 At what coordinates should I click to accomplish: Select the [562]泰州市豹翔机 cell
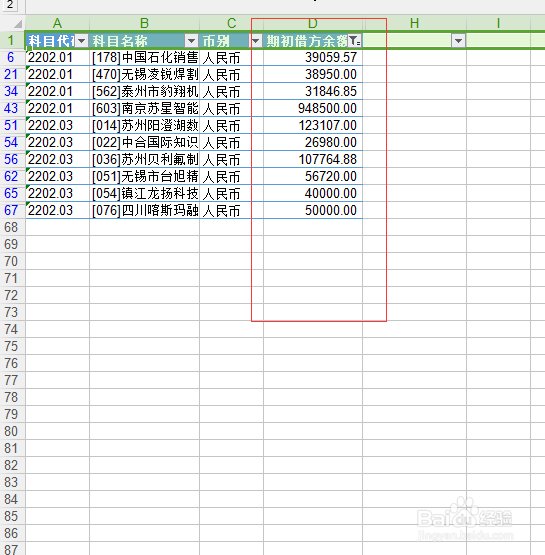(144, 91)
